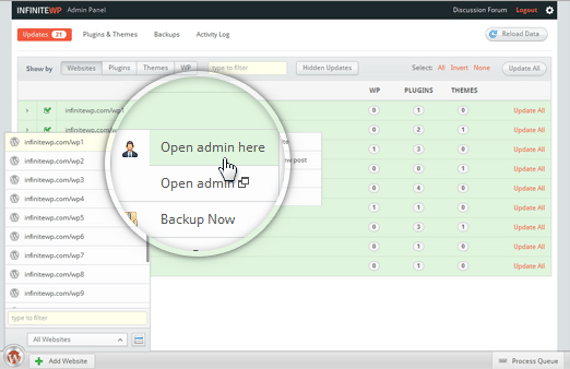Click the Reload Data button
This screenshot has width=570, height=369.
click(516, 34)
